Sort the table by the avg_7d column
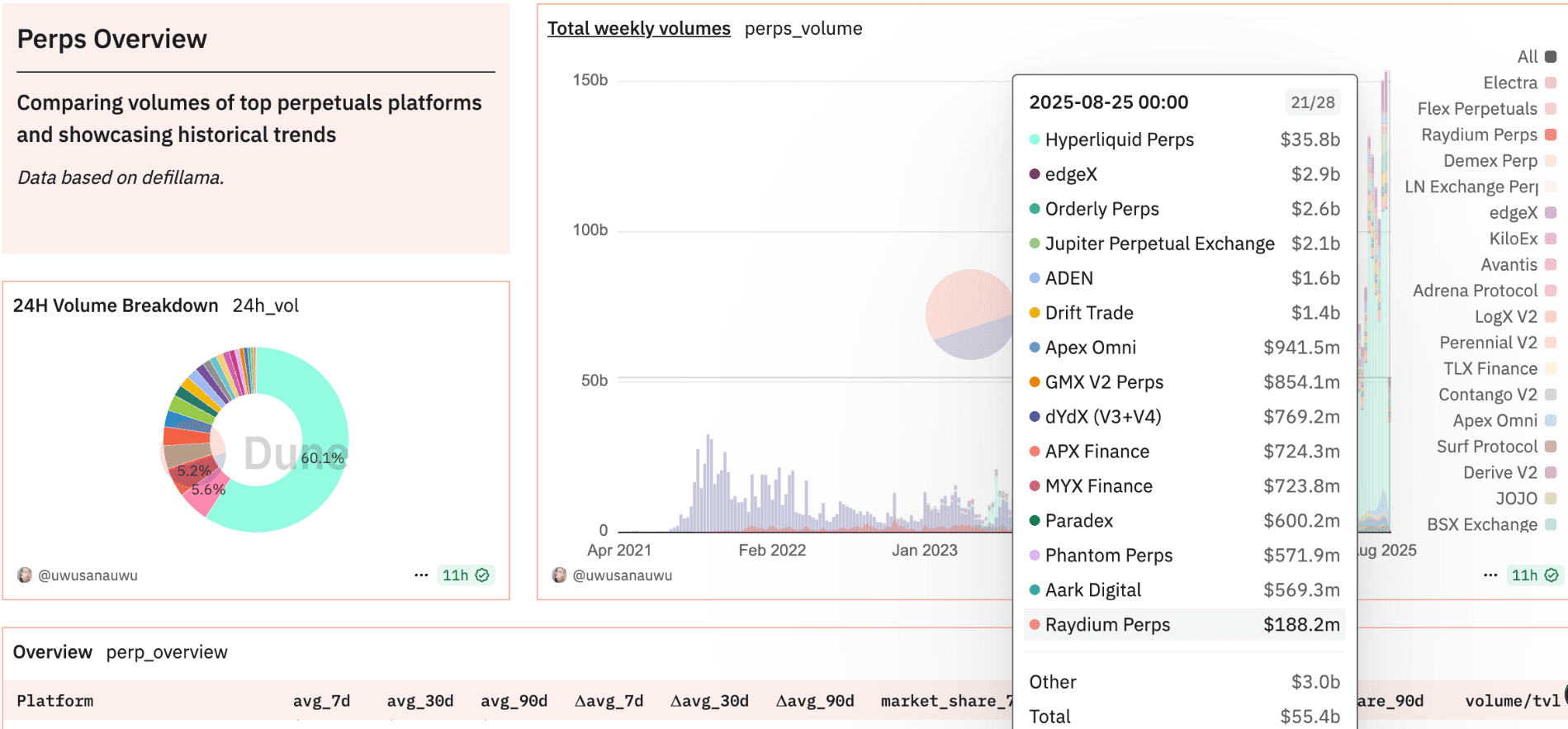The width and height of the screenshot is (1568, 729). [321, 701]
